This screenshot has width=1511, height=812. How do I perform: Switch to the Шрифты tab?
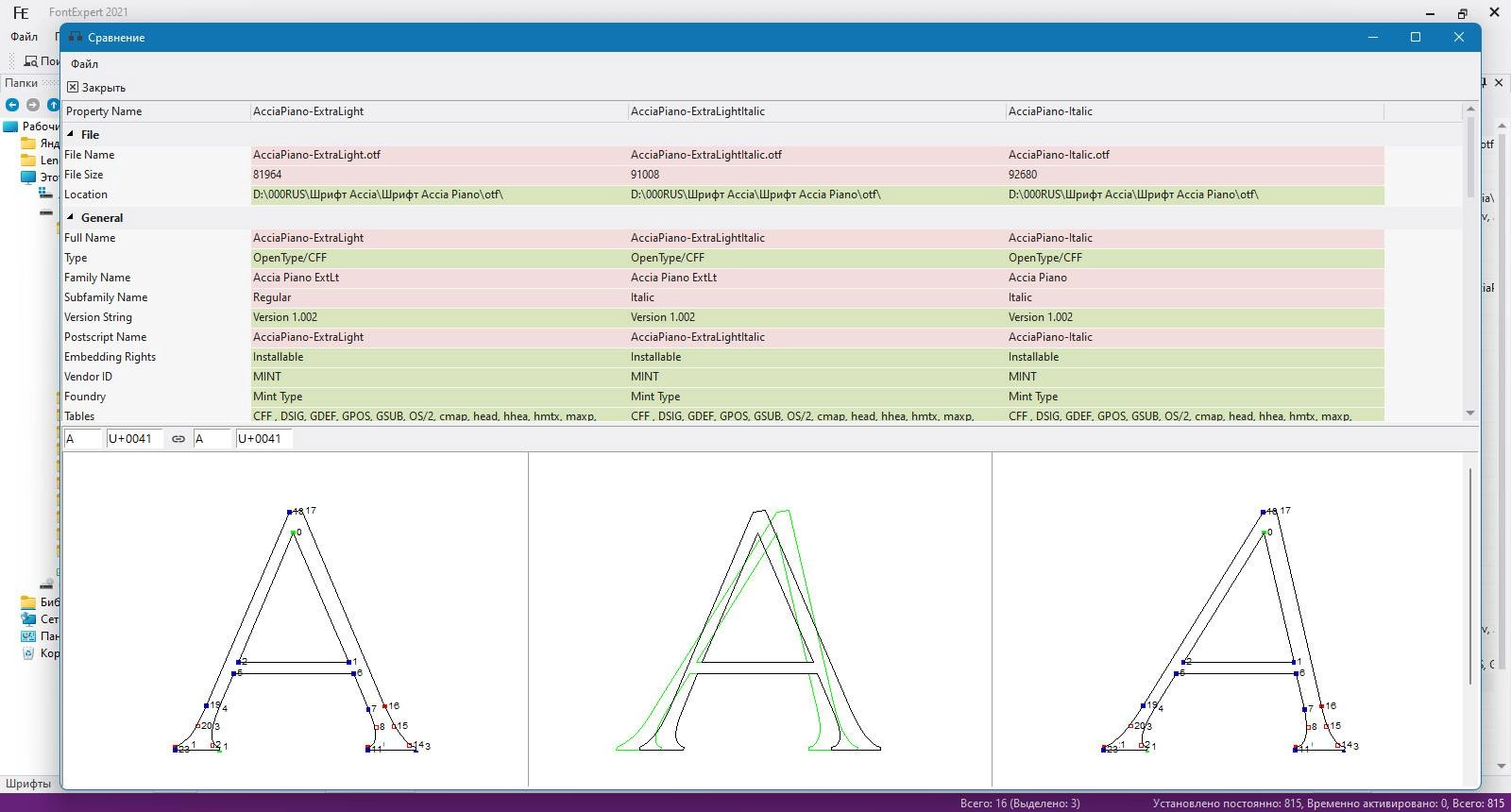point(28,784)
